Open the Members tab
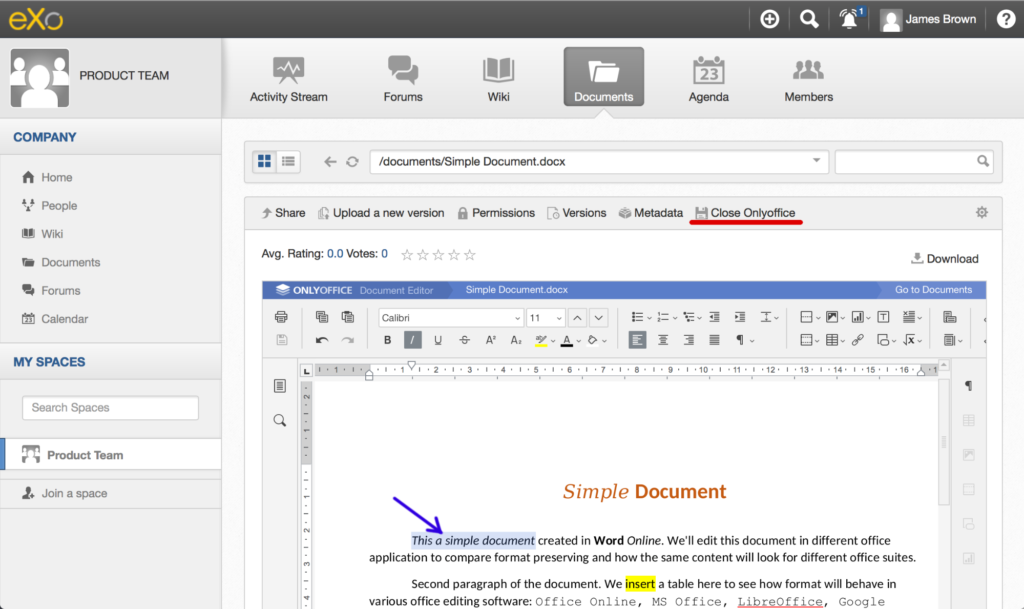 [808, 78]
